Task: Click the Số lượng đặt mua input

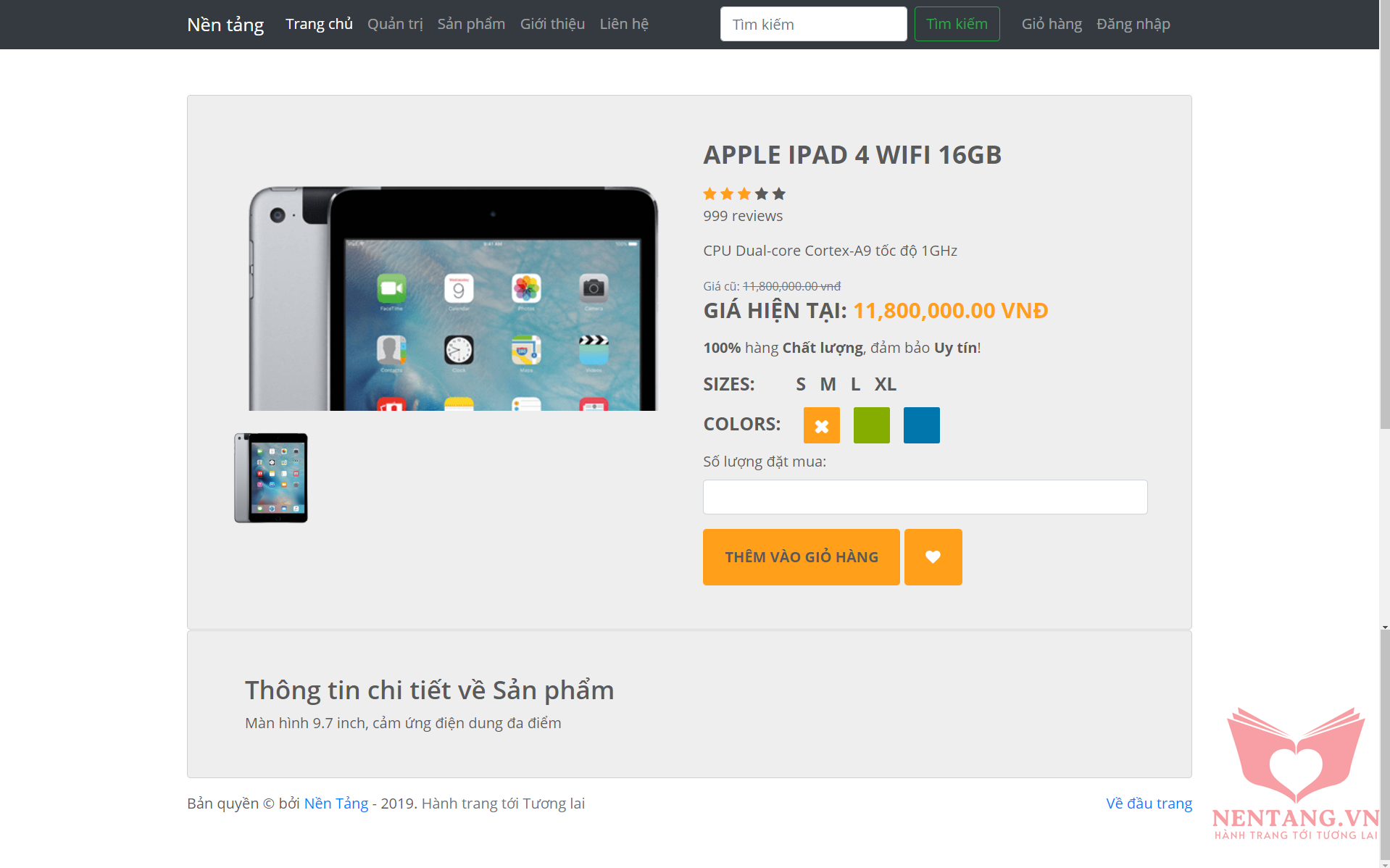Action: click(x=925, y=497)
